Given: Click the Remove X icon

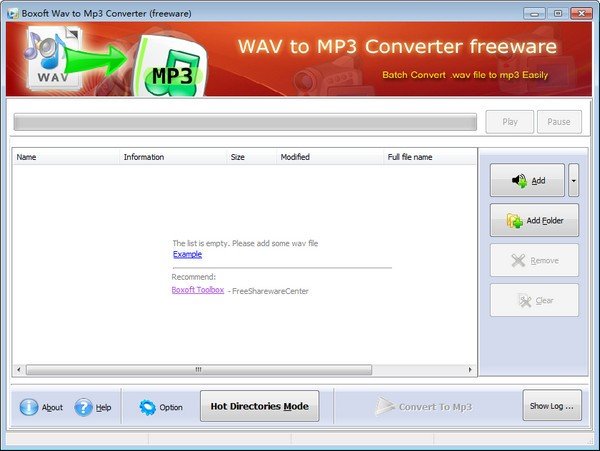Looking at the screenshot, I should 518,261.
